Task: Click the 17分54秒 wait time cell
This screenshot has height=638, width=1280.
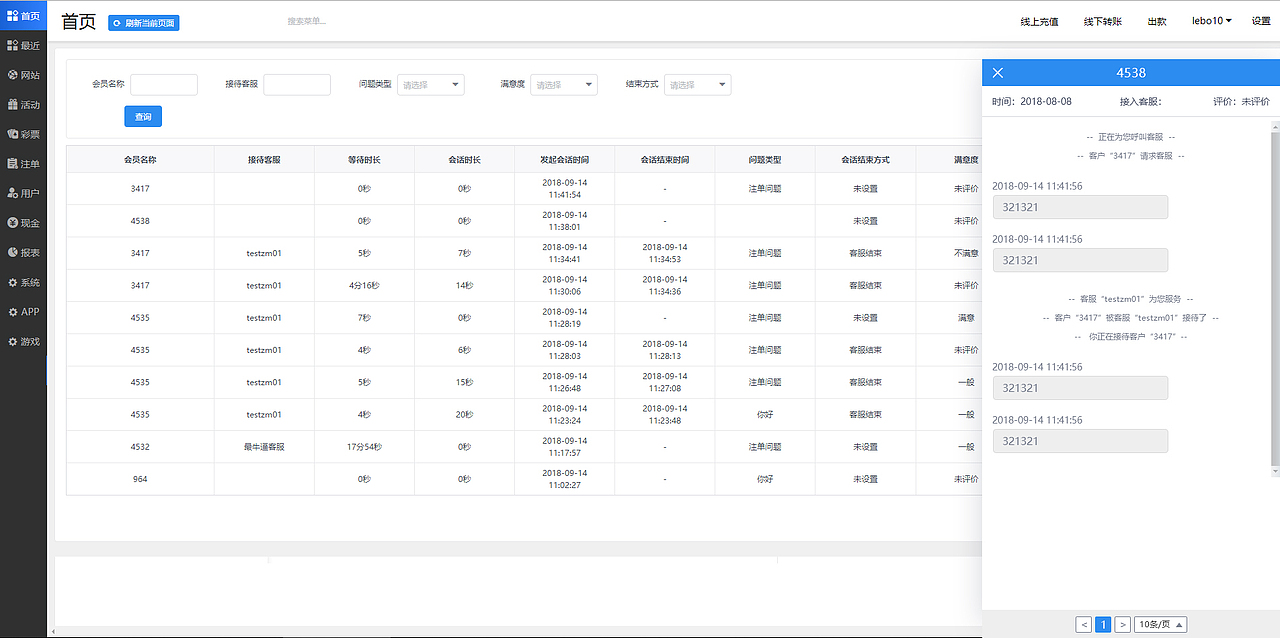Action: pos(364,447)
